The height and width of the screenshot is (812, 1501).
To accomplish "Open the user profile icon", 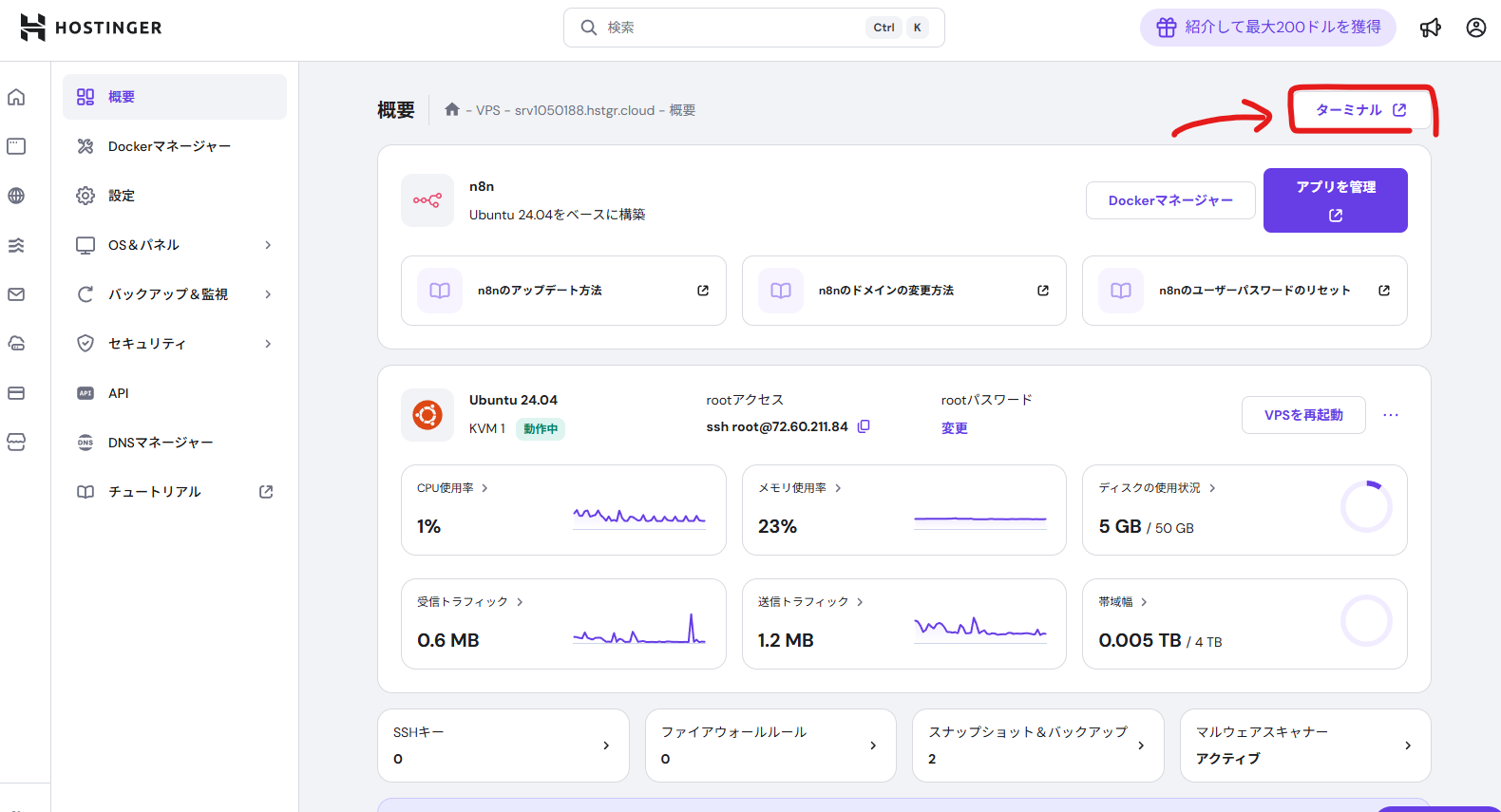I will tap(1475, 28).
